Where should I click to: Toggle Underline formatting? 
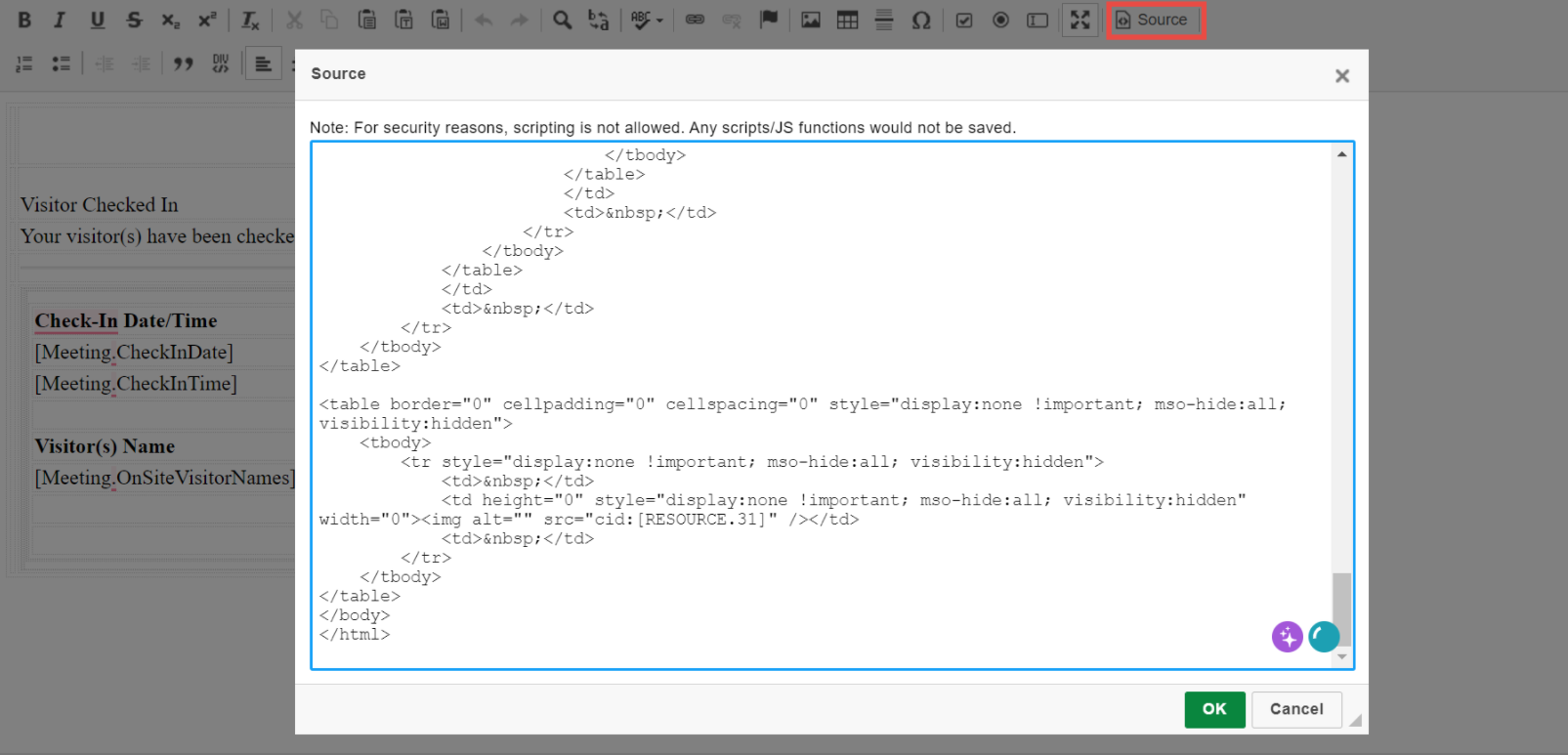[97, 20]
